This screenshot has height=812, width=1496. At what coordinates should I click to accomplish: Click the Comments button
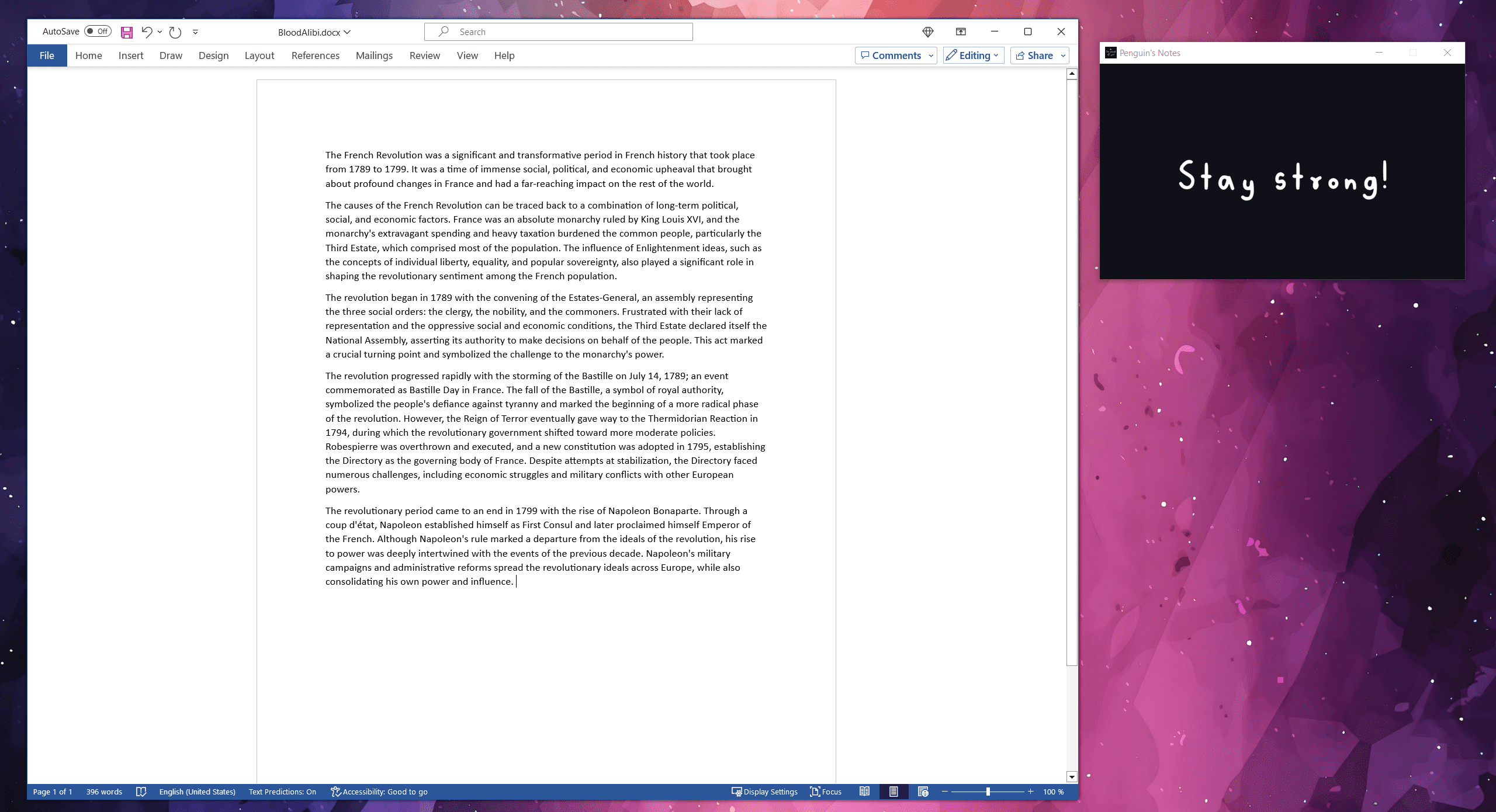pyautogui.click(x=891, y=55)
